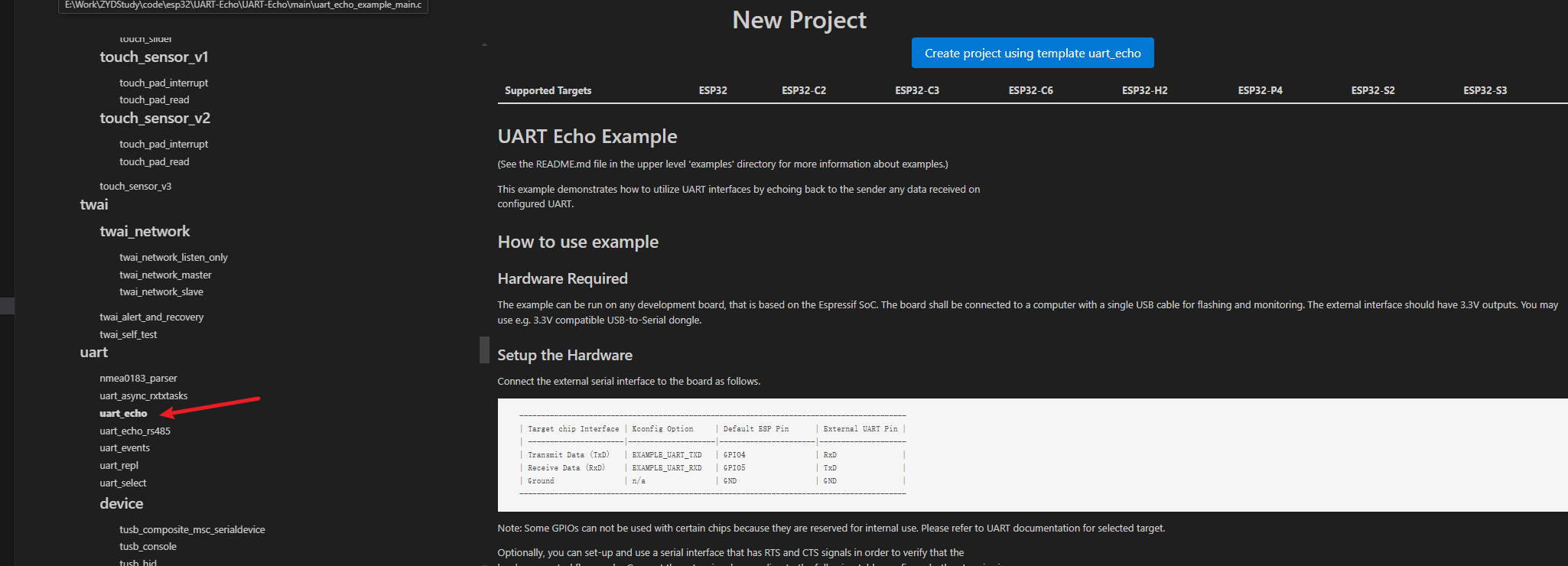Choose the uart_select example
This screenshot has width=1568, height=566.
coord(122,483)
